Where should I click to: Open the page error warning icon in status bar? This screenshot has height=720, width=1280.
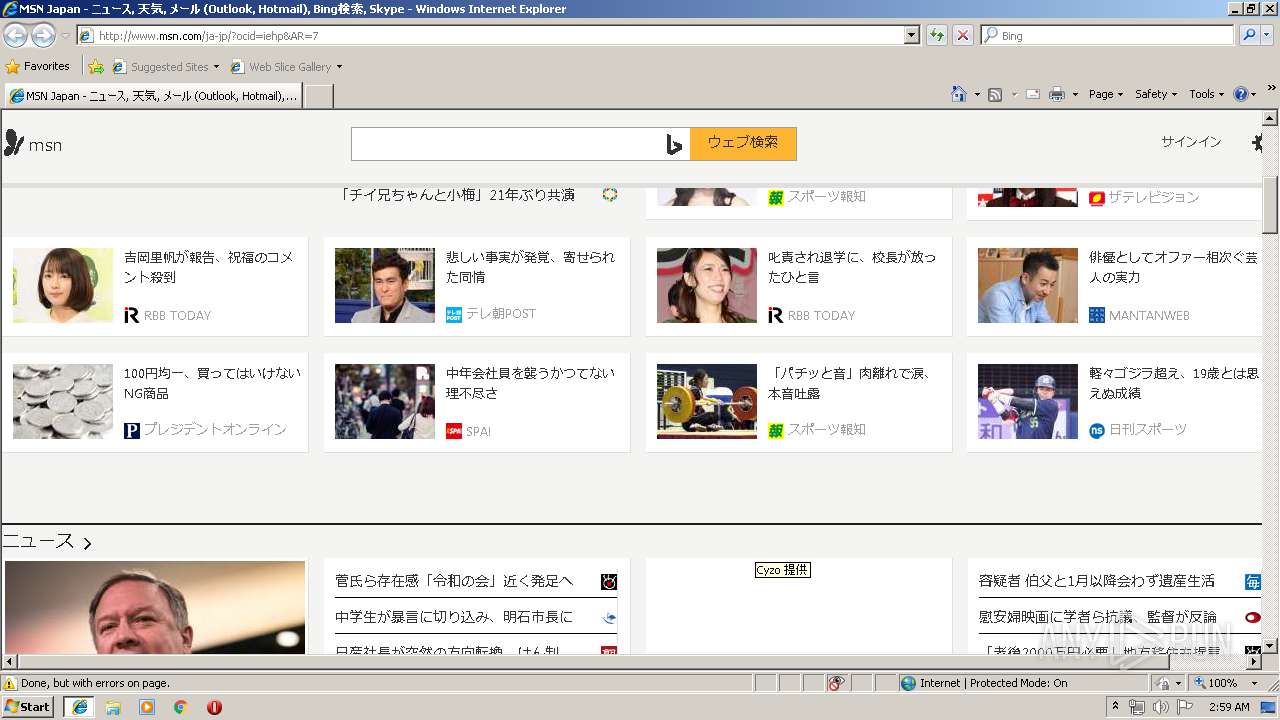click(10, 683)
